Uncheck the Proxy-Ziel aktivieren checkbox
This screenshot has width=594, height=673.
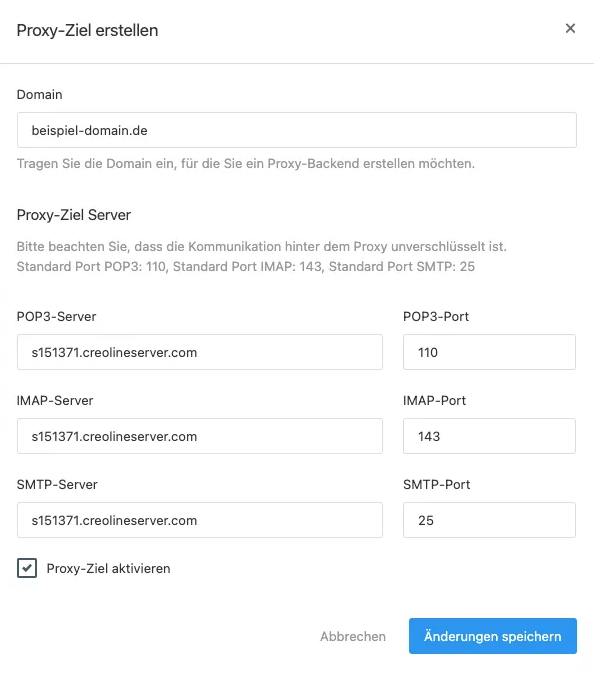(27, 568)
